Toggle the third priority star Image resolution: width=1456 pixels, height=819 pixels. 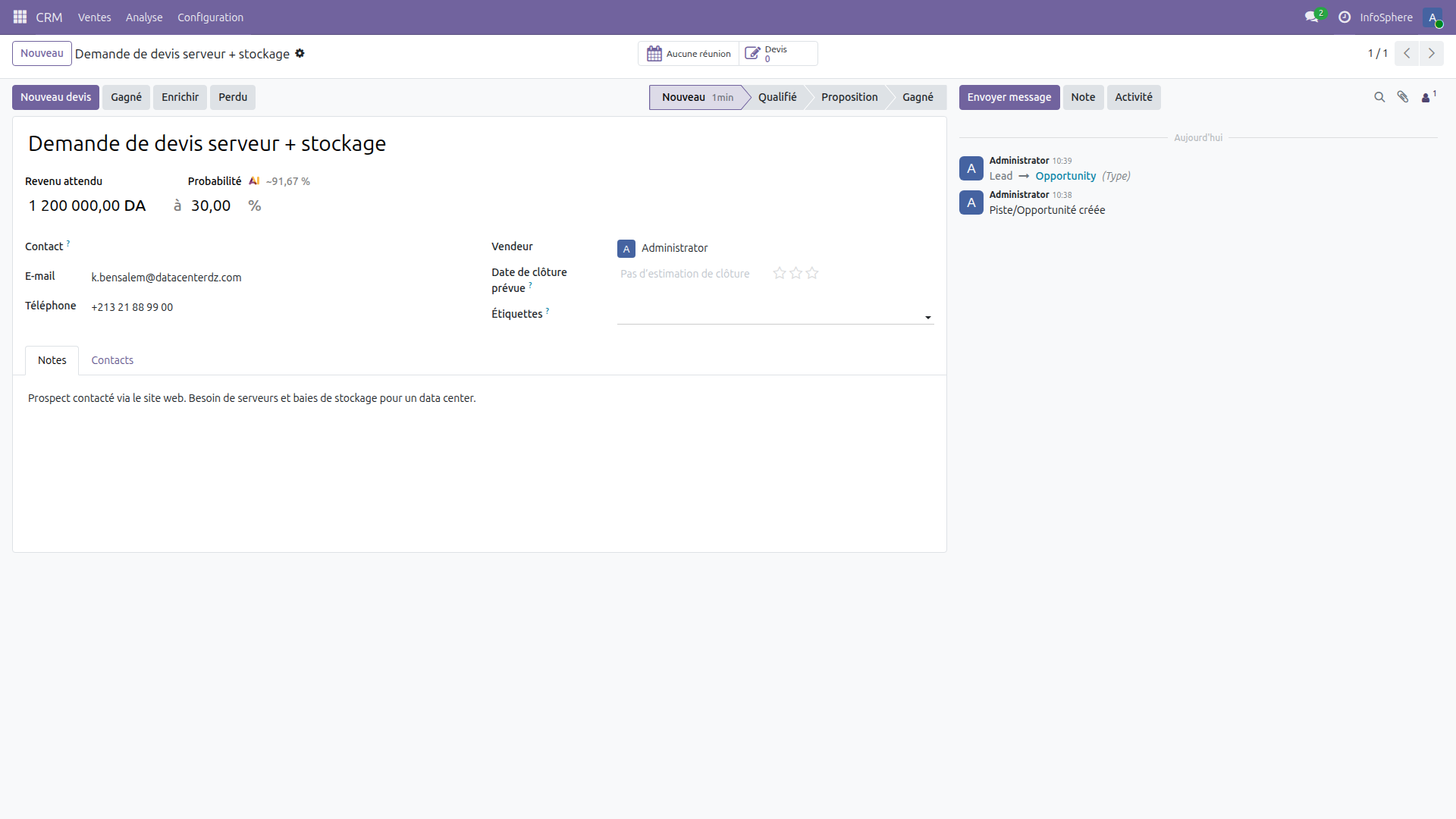[x=811, y=273]
